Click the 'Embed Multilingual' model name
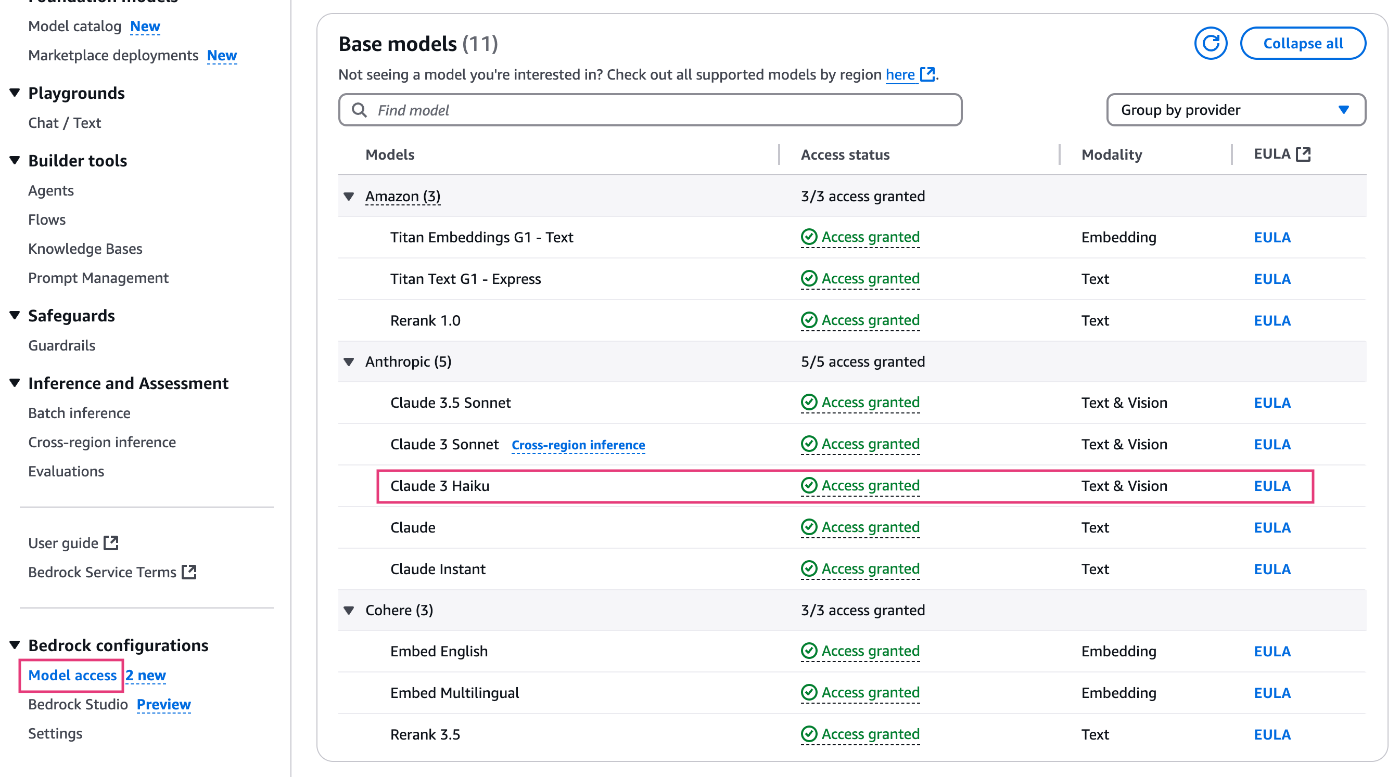The height and width of the screenshot is (777, 1400). coord(455,693)
